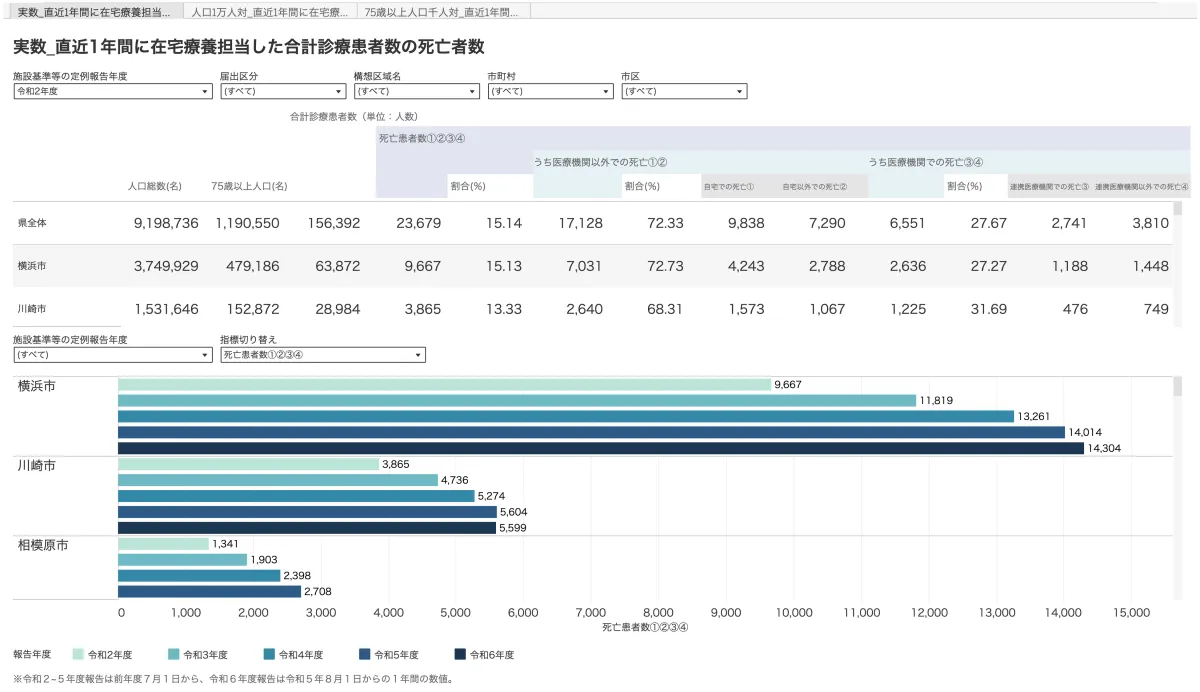Click the 令和3年度 legend color swatch
The image size is (1200, 692).
click(x=174, y=654)
